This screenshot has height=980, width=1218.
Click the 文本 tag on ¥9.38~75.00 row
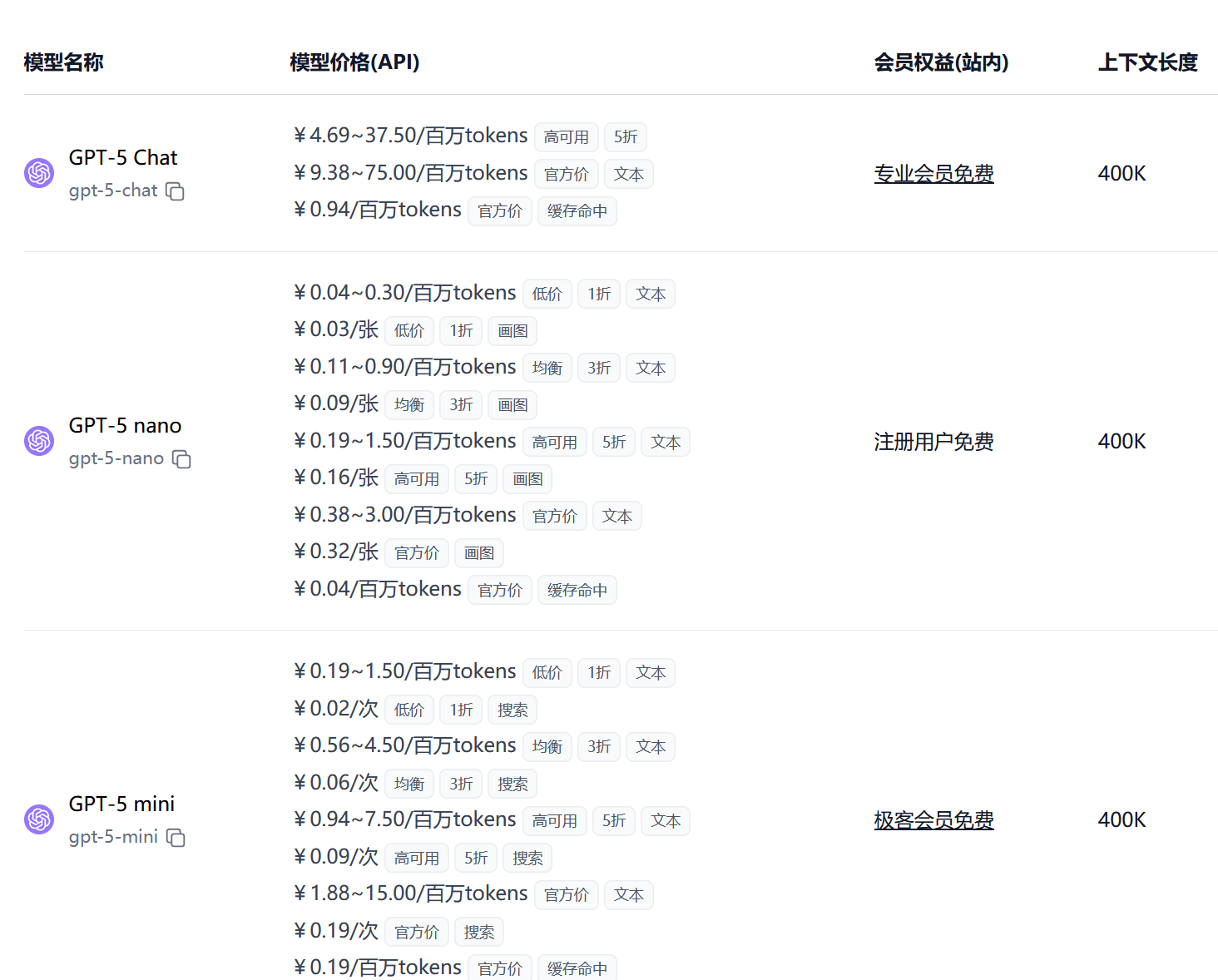tap(629, 175)
